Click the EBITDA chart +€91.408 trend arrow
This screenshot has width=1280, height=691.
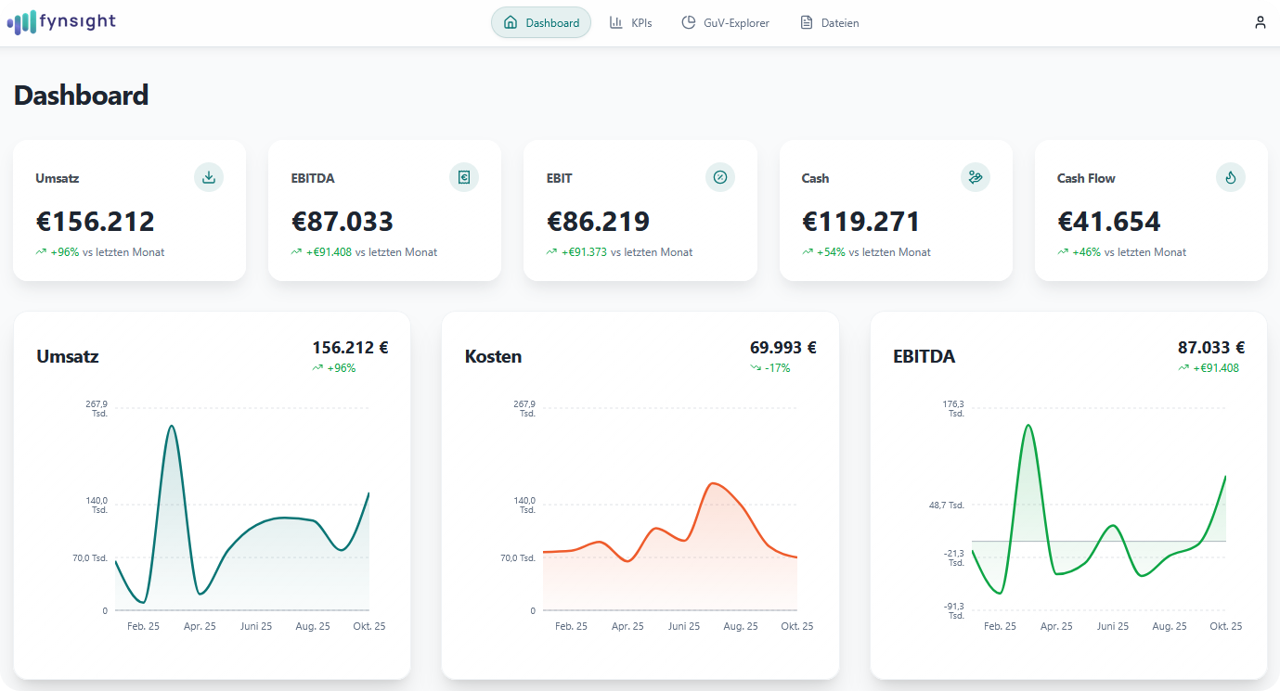tap(1184, 368)
